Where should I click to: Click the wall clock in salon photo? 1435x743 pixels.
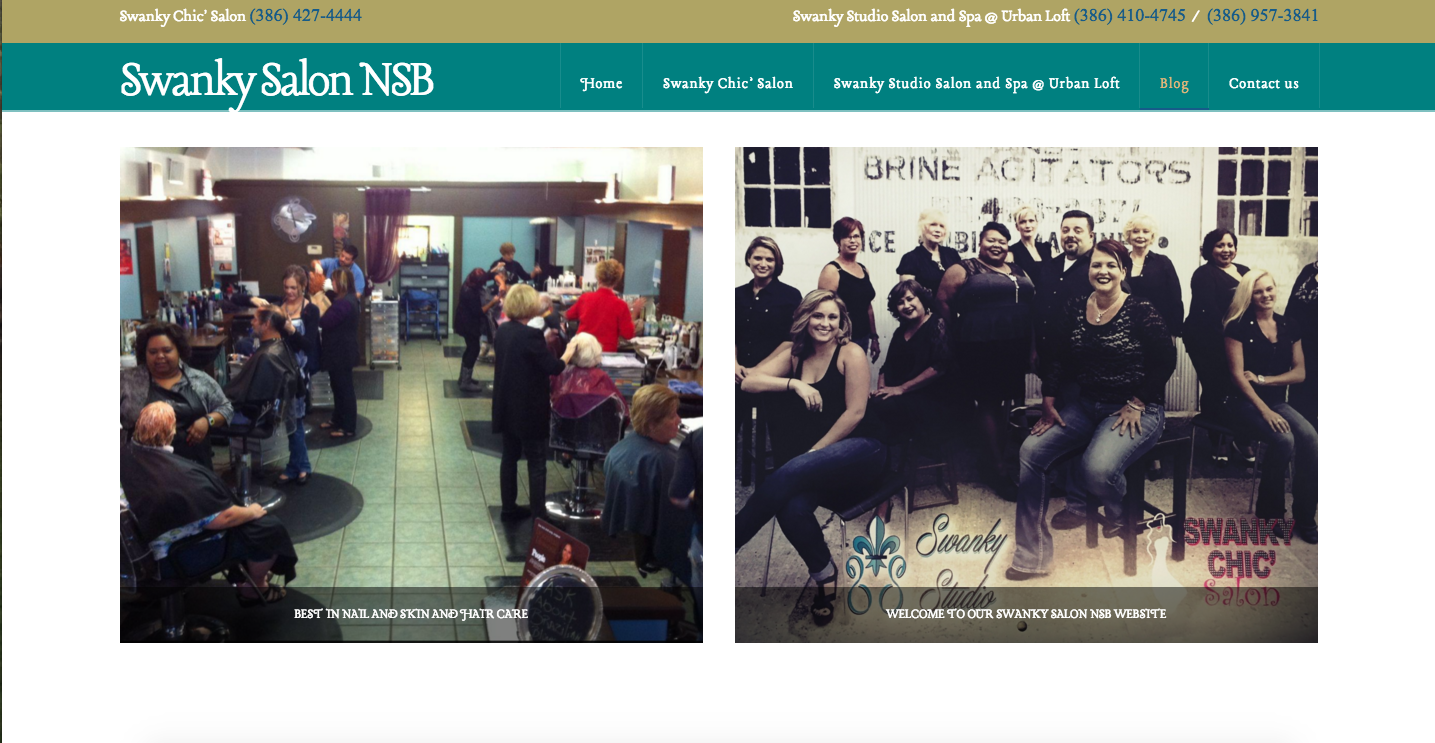coord(294,215)
